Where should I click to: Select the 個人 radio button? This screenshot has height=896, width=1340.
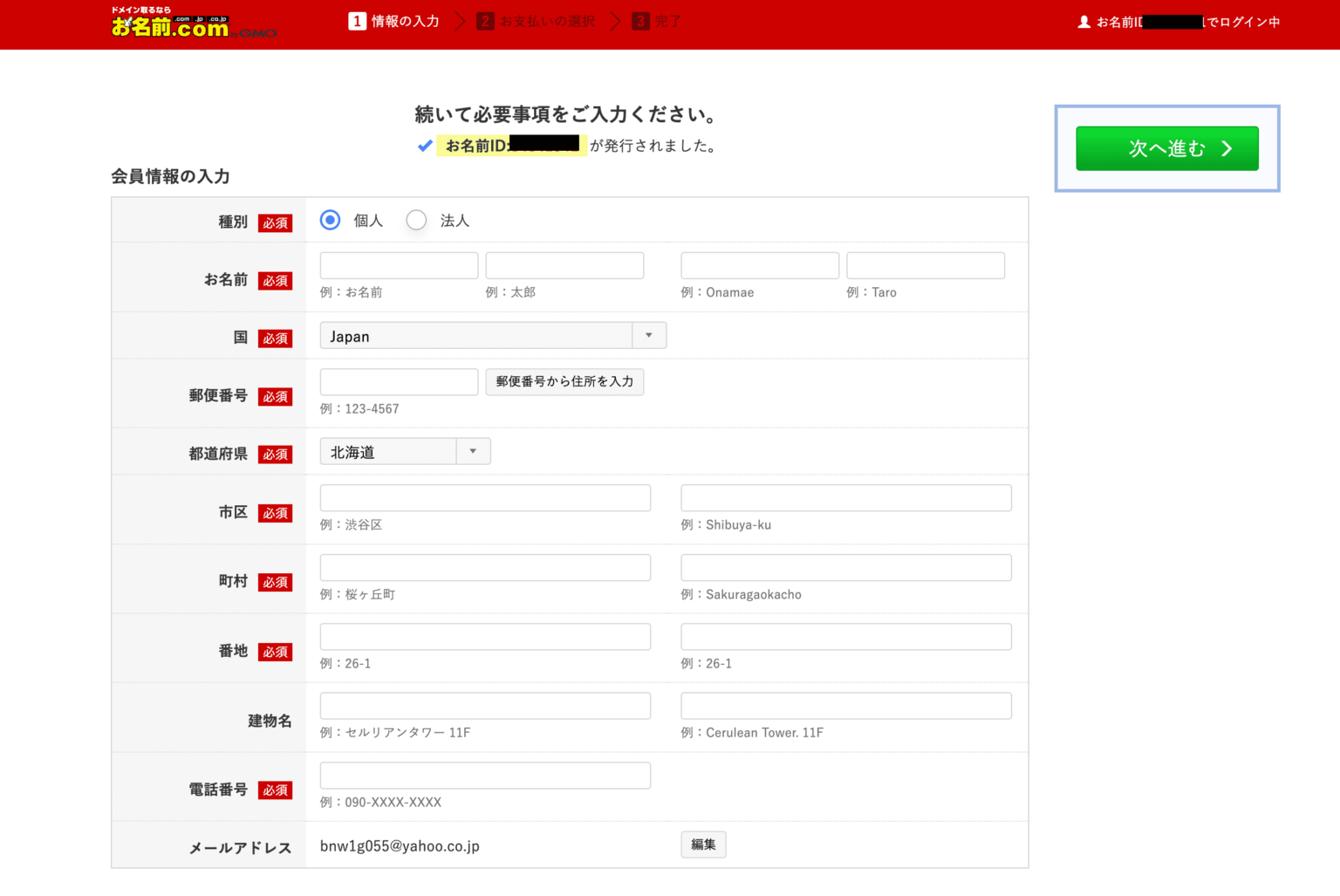point(330,220)
